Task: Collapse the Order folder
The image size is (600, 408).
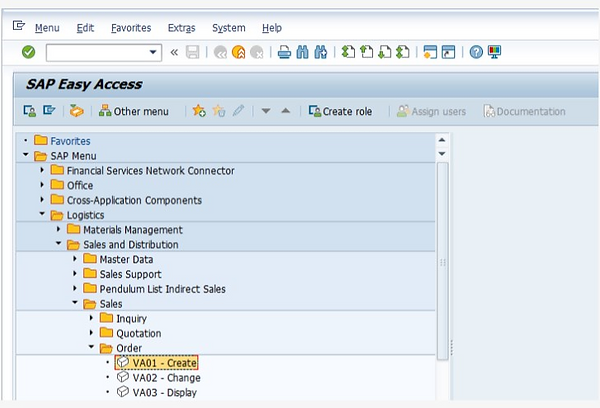Action: (x=91, y=347)
